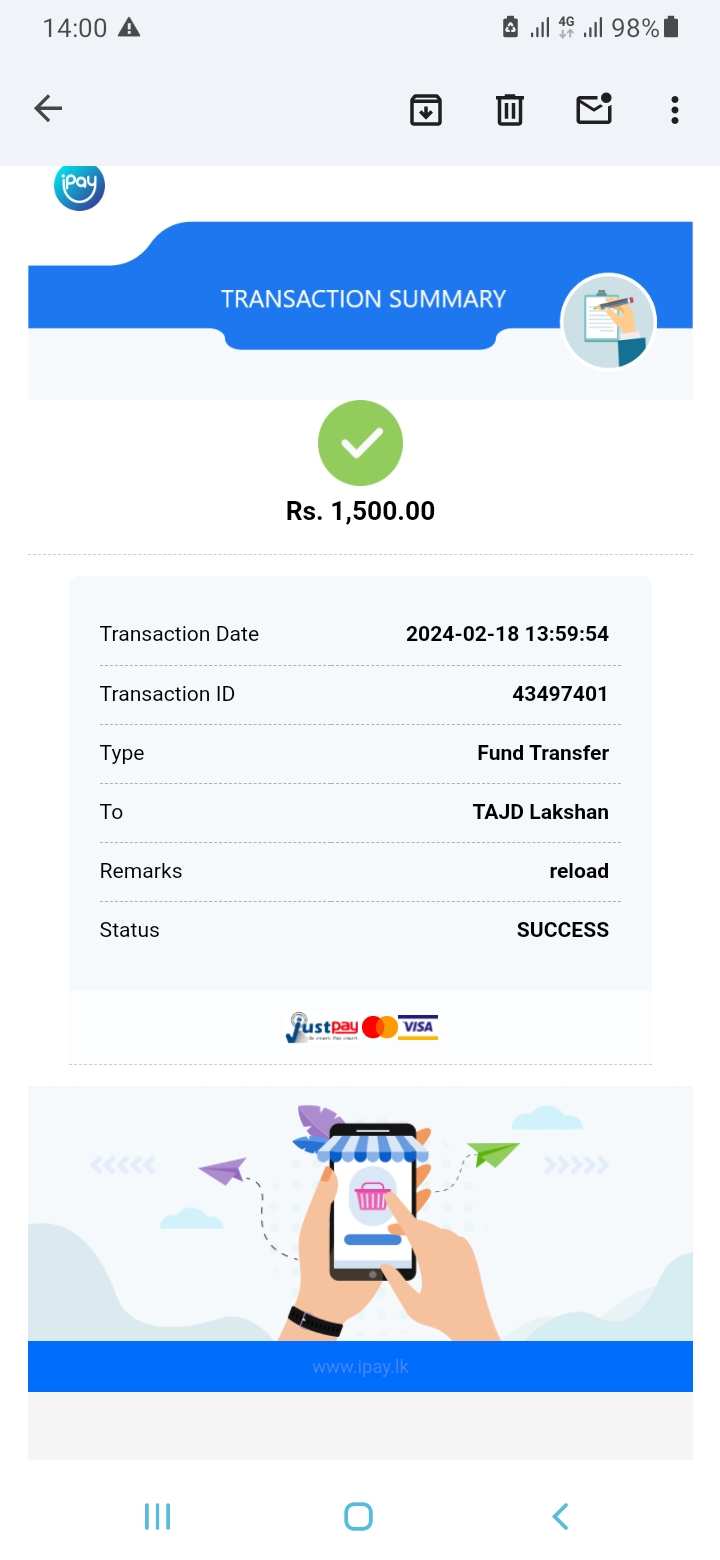This screenshot has width=720, height=1560.
Task: Delete the email with the trash icon
Action: (510, 109)
